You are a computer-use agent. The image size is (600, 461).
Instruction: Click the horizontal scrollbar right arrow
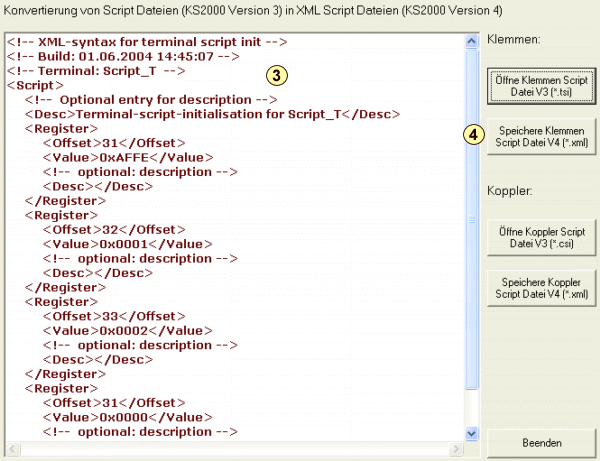[456, 448]
